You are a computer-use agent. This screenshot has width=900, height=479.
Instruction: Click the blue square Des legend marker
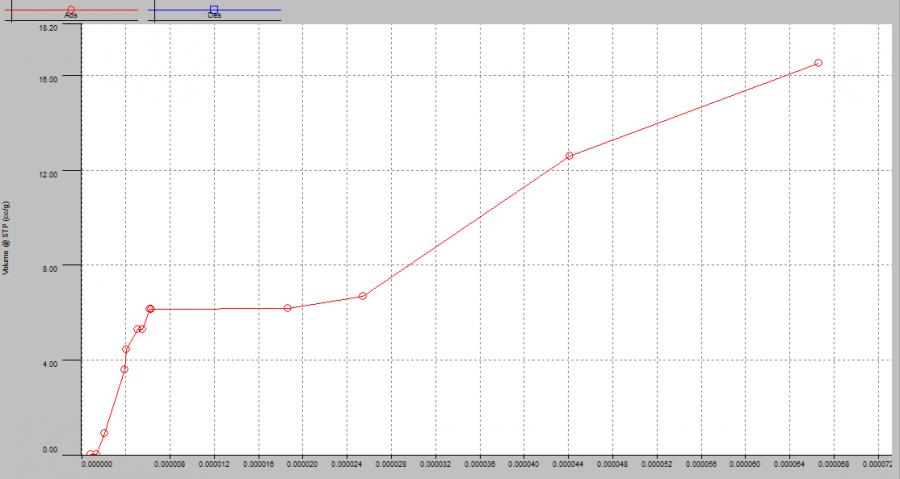coord(214,10)
